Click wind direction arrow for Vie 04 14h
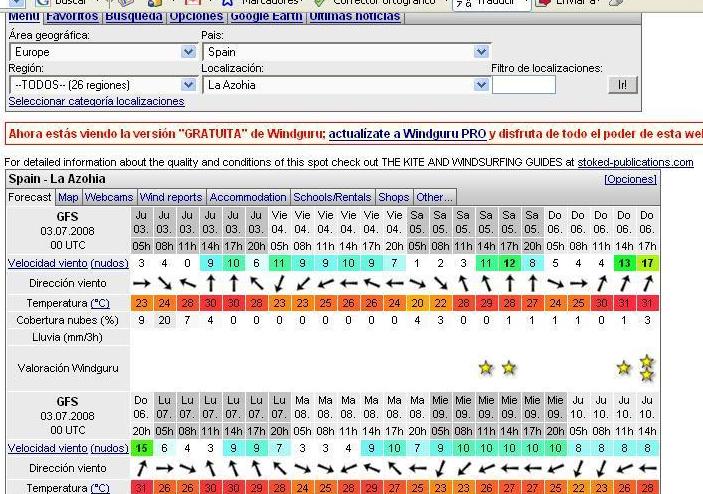Screen dimensions: 703x494 (x=348, y=283)
